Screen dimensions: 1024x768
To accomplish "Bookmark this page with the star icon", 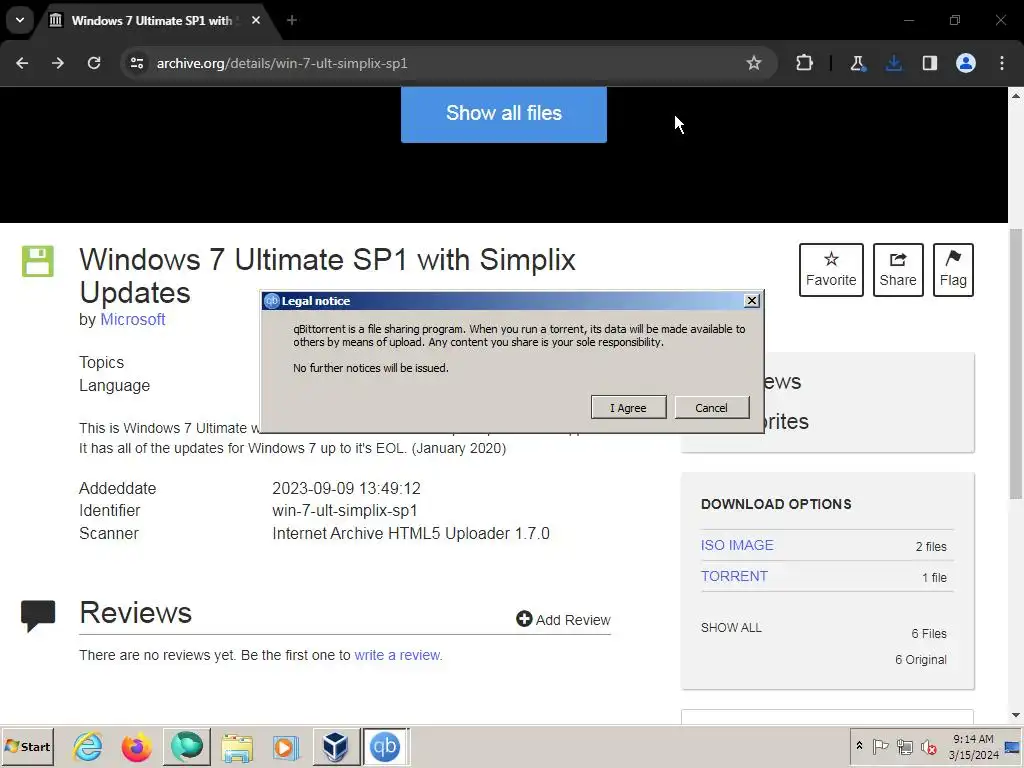I will (x=754, y=63).
